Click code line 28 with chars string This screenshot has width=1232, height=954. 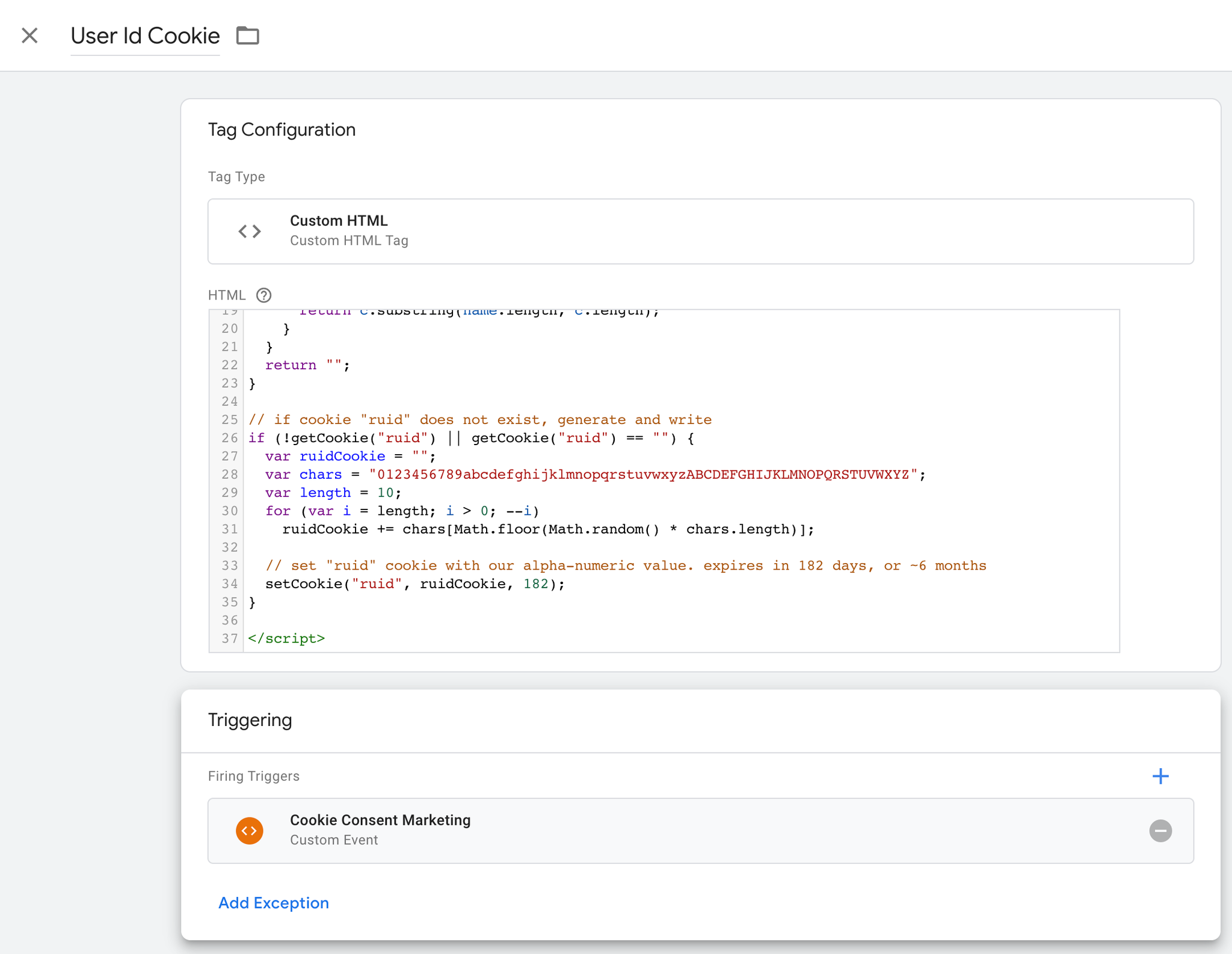click(596, 475)
